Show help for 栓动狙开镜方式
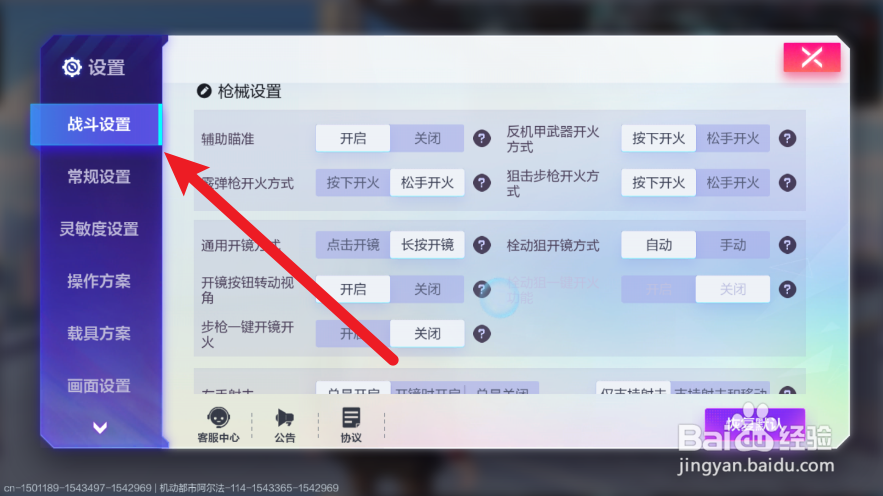The width and height of the screenshot is (883, 496). [x=787, y=245]
